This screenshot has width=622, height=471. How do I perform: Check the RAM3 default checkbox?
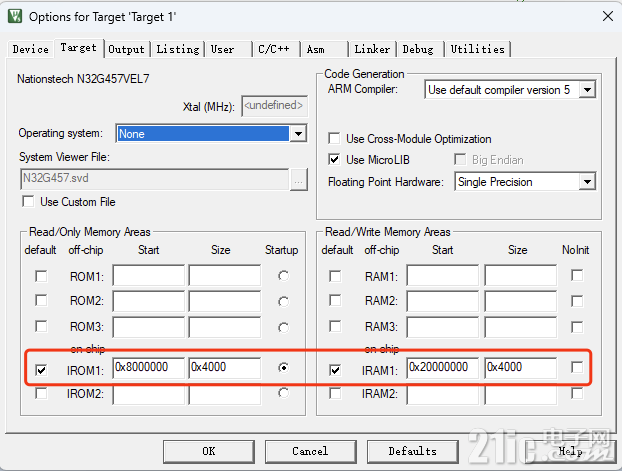click(335, 327)
